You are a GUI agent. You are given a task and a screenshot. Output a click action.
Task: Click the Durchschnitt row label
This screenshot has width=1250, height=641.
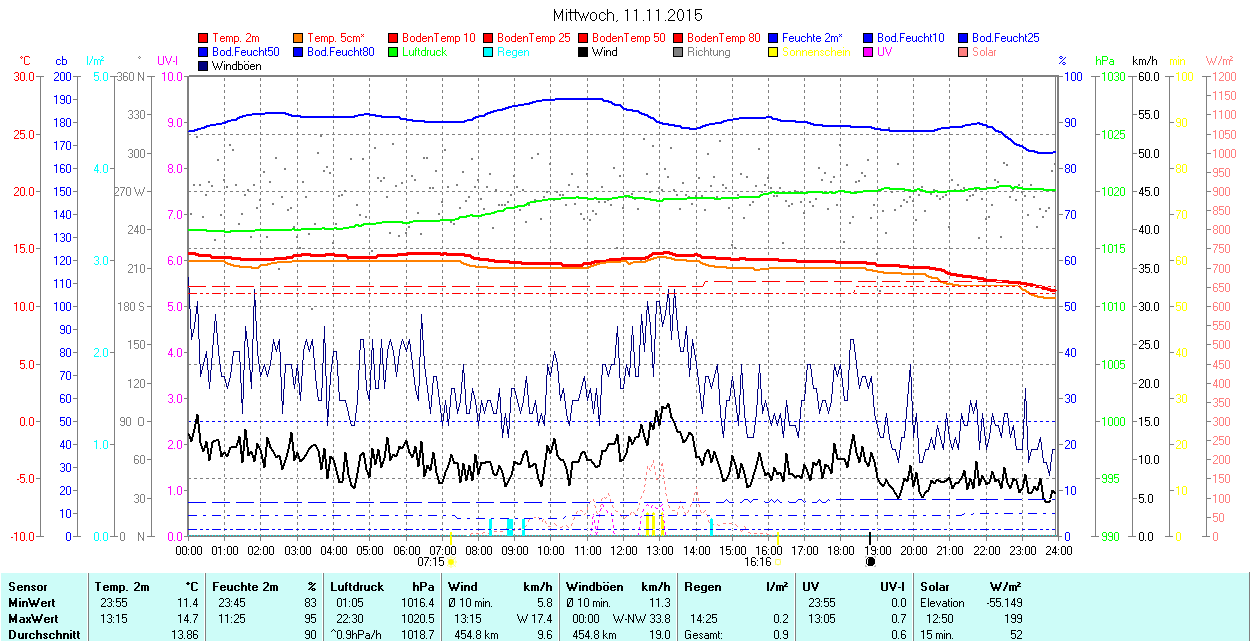[x=38, y=634]
